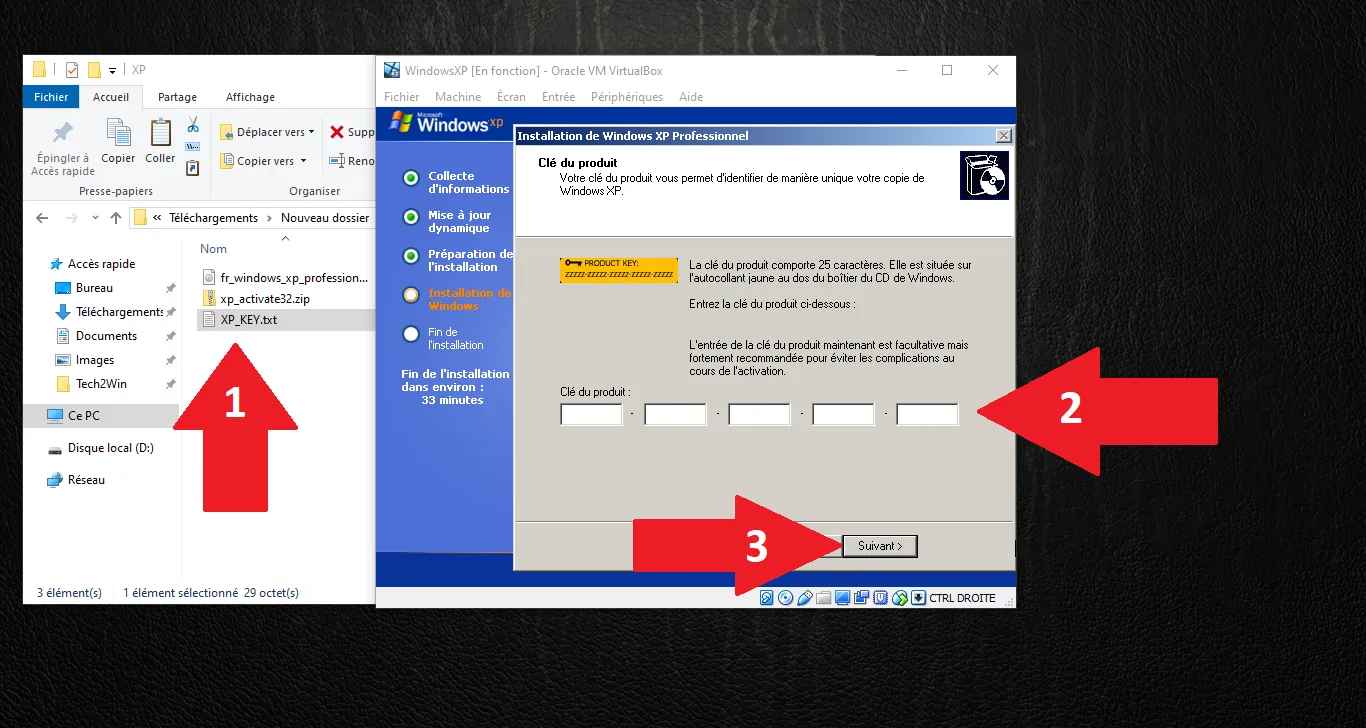1366x728 pixels.
Task: Switch to the Affichage ribbon tab
Action: click(x=249, y=97)
